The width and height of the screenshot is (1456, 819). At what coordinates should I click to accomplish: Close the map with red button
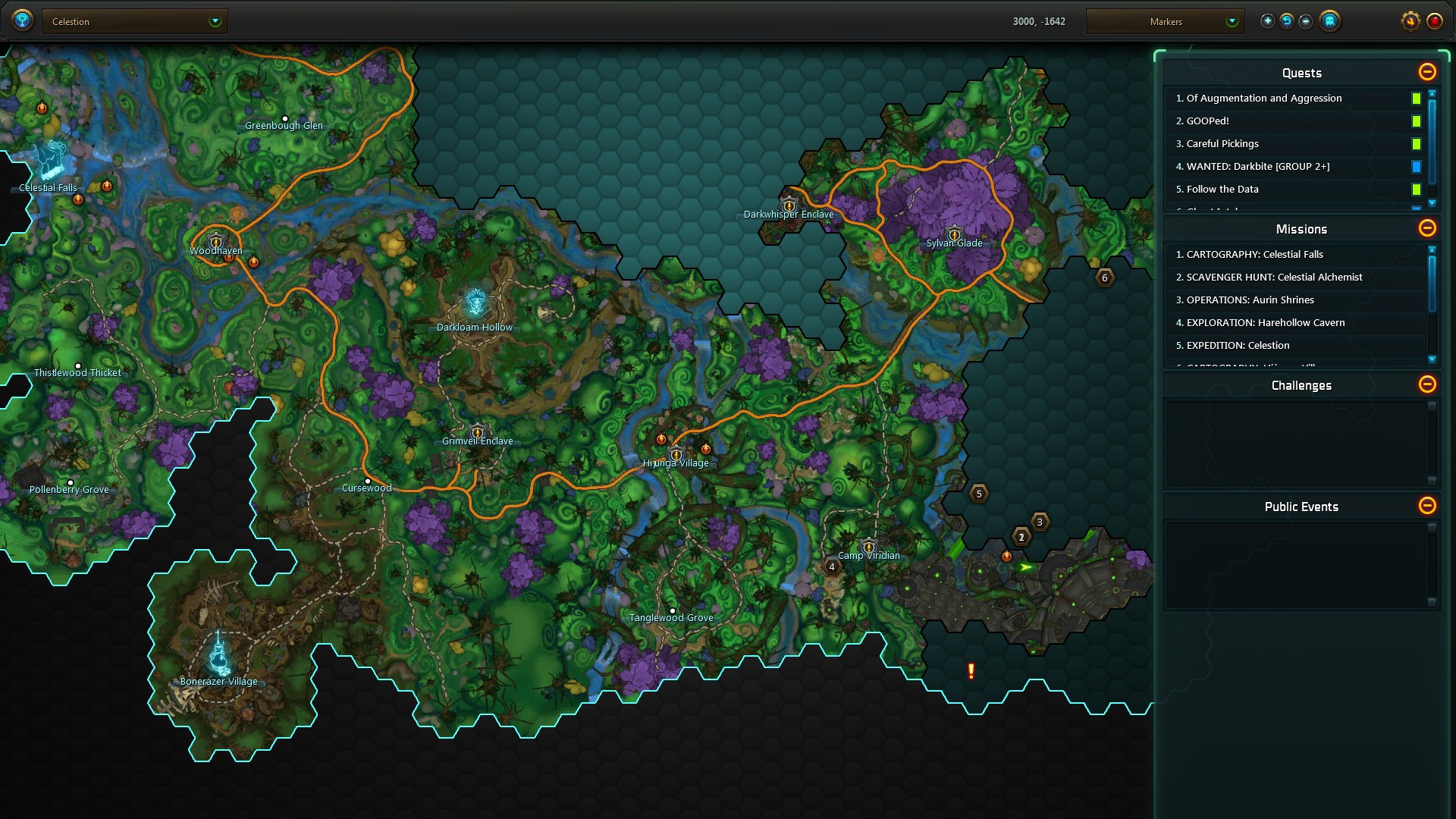point(1435,21)
